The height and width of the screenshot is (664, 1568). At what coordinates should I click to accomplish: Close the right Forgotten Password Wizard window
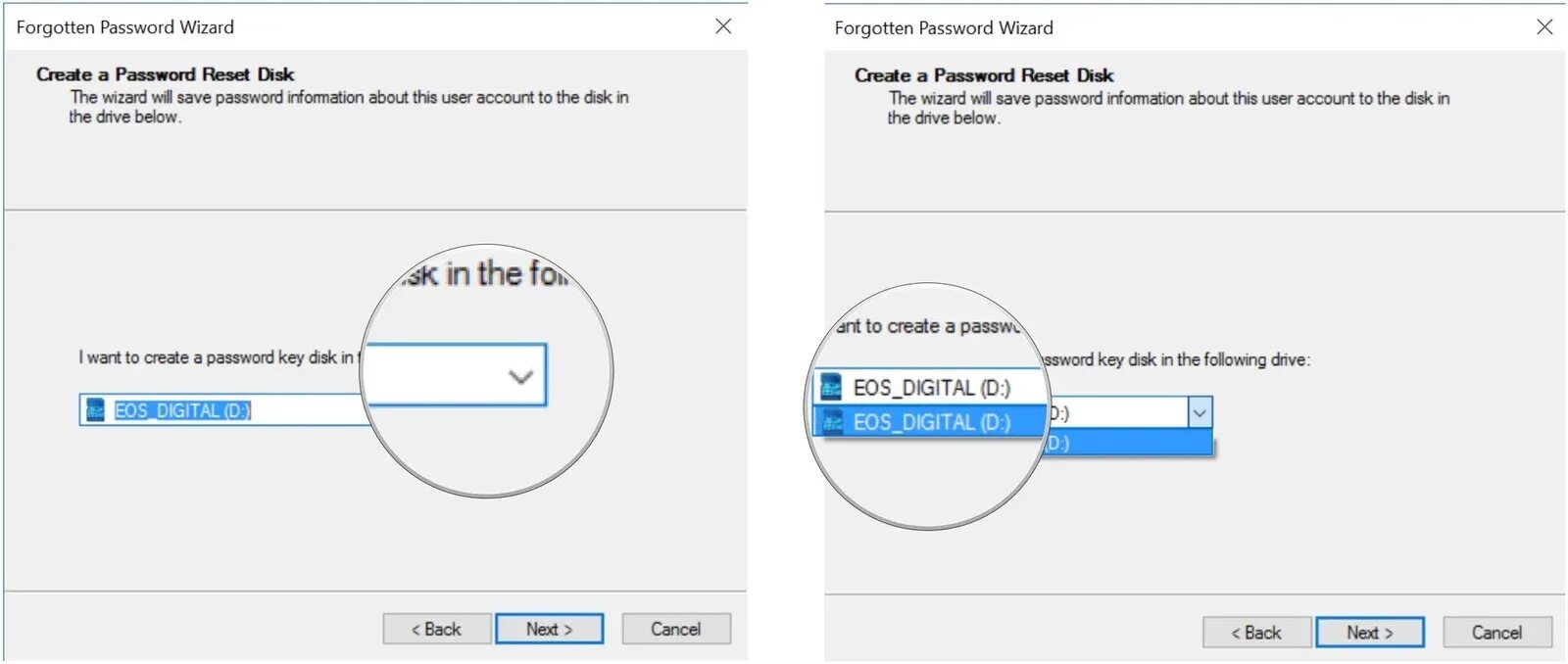click(1544, 27)
